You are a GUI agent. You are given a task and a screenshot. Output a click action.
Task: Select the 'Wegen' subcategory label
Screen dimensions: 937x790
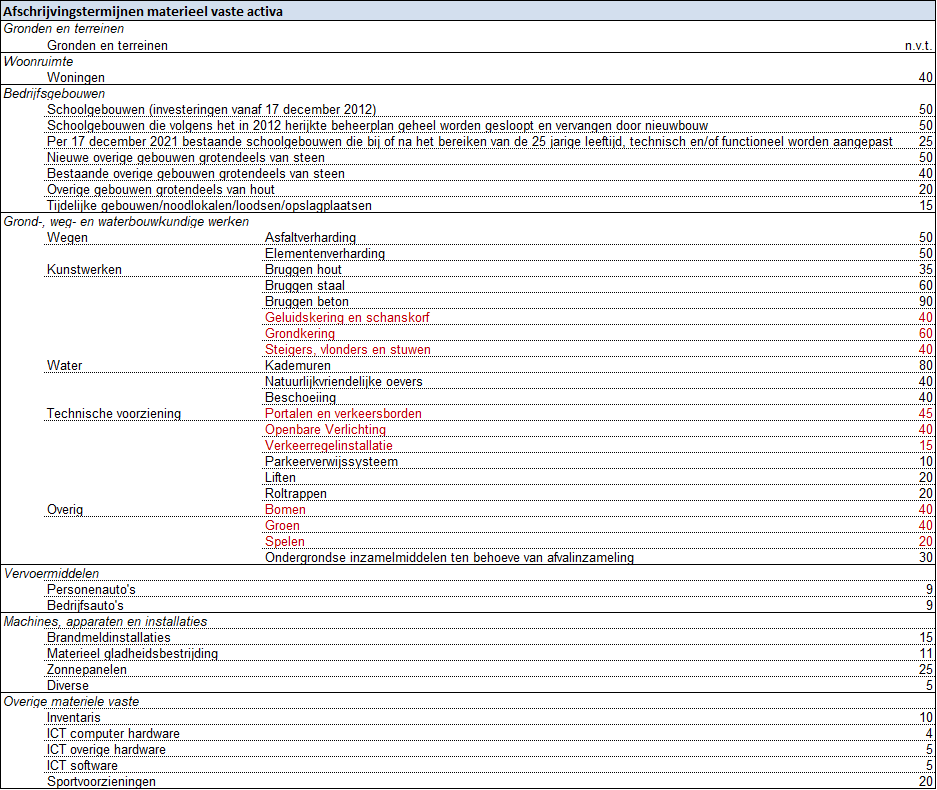click(67, 237)
